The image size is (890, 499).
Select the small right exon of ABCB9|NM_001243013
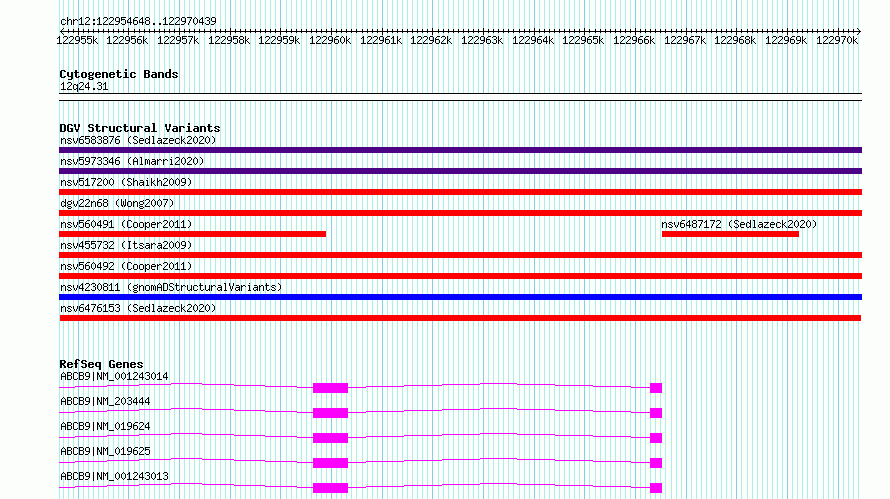(656, 488)
